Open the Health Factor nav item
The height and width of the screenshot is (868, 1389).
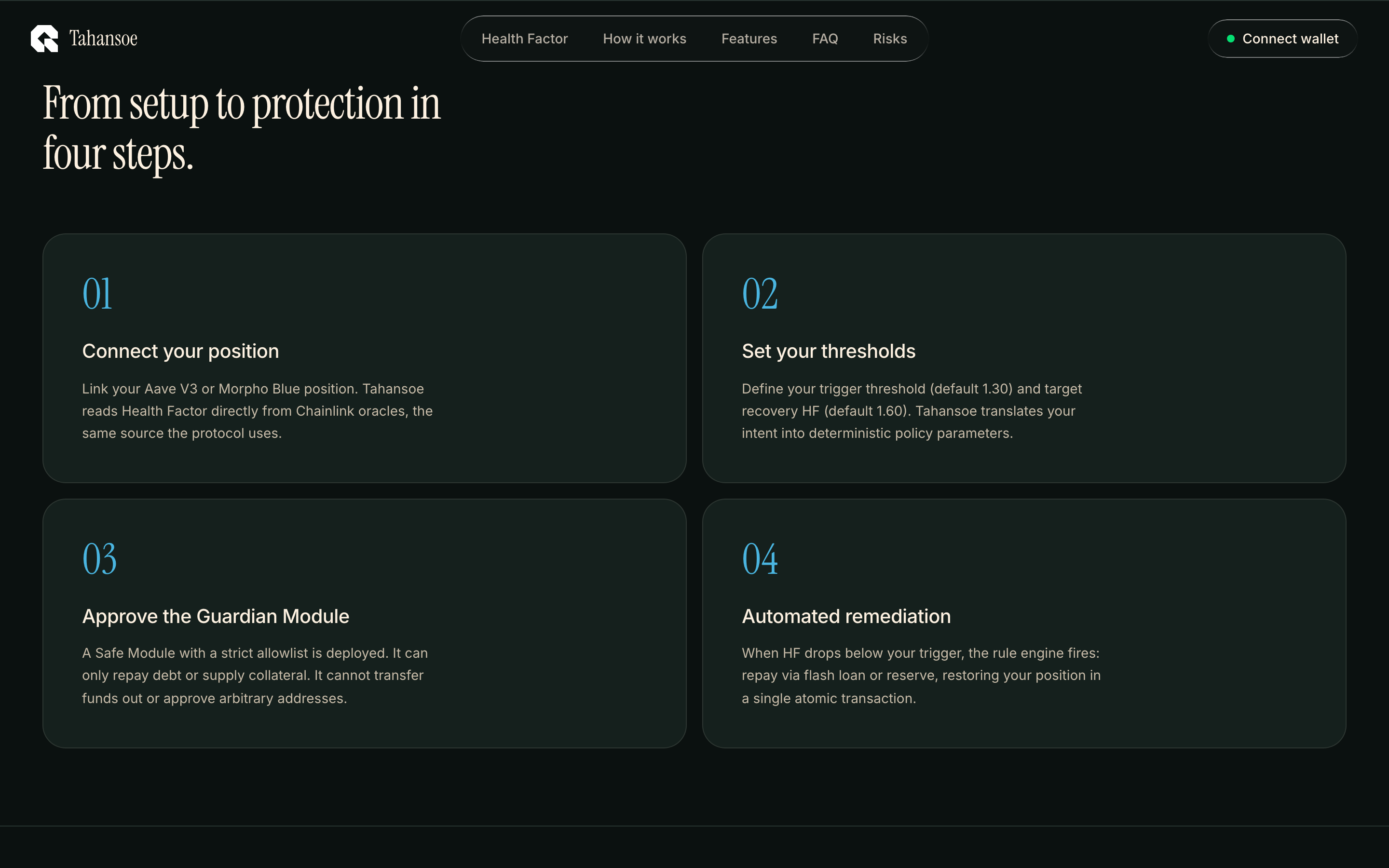pyautogui.click(x=525, y=39)
